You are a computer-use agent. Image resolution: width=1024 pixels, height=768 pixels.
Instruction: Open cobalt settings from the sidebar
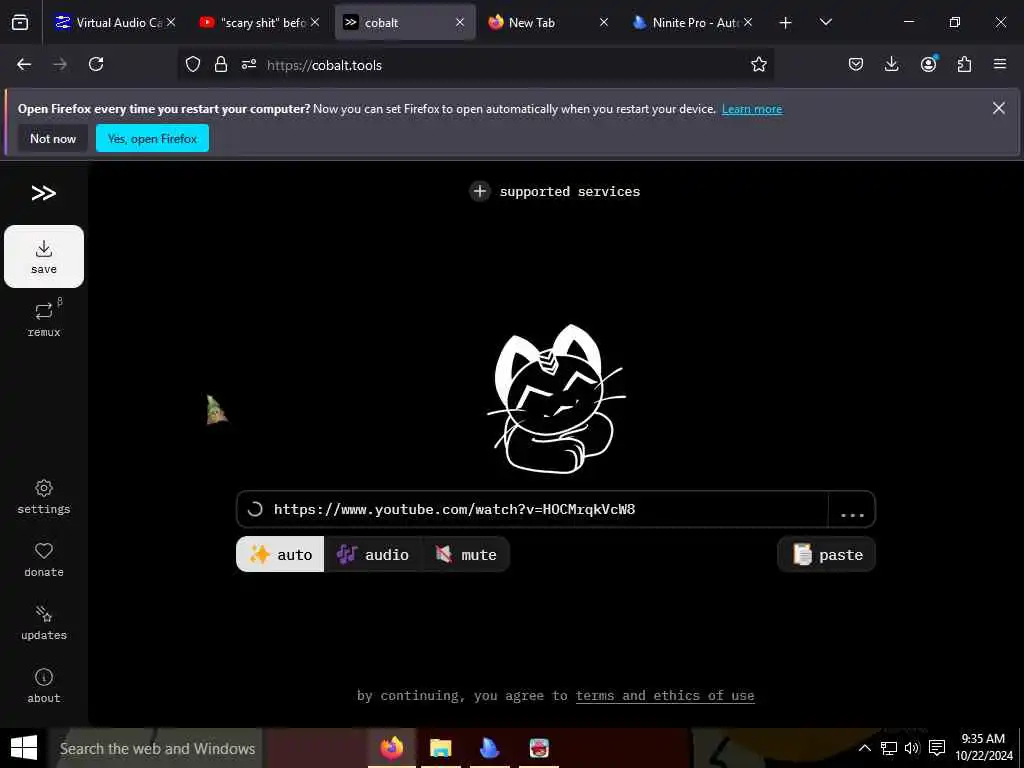(44, 497)
